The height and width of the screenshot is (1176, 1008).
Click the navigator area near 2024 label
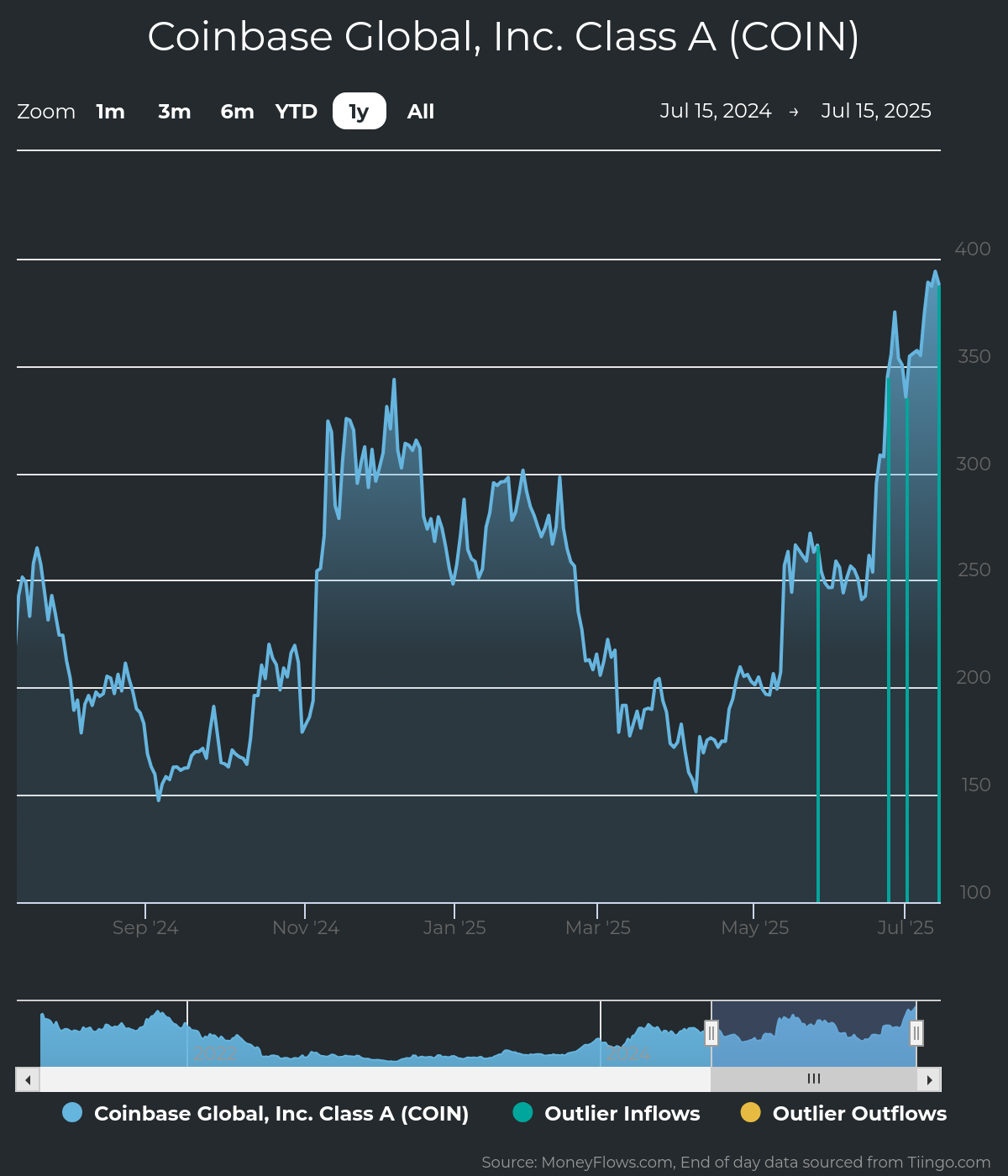628,1053
